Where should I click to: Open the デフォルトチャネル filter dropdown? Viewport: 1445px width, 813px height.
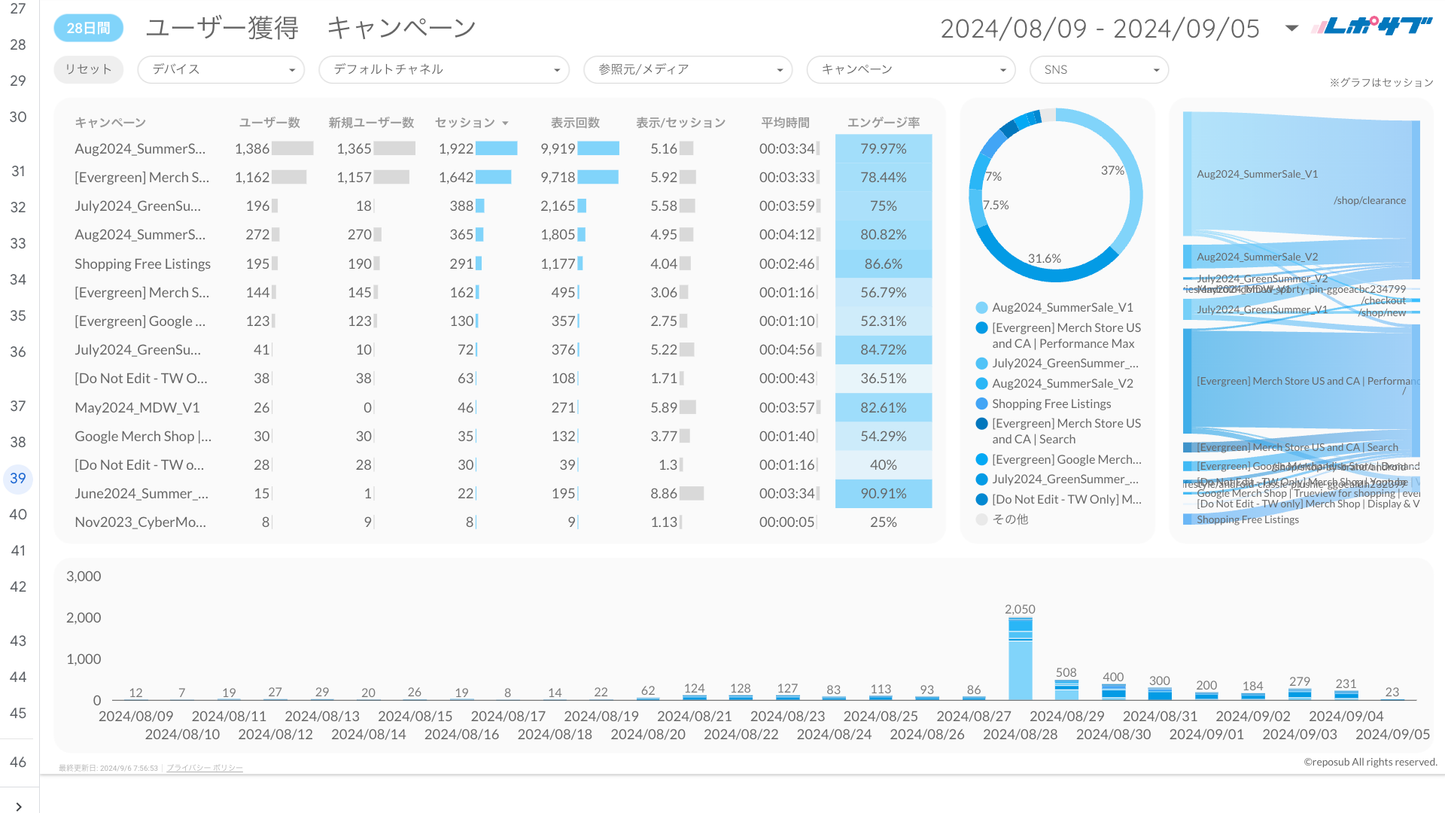point(443,70)
